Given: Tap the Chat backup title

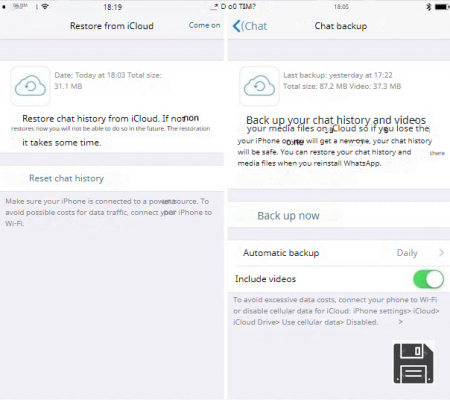Looking at the screenshot, I should pos(341,26).
